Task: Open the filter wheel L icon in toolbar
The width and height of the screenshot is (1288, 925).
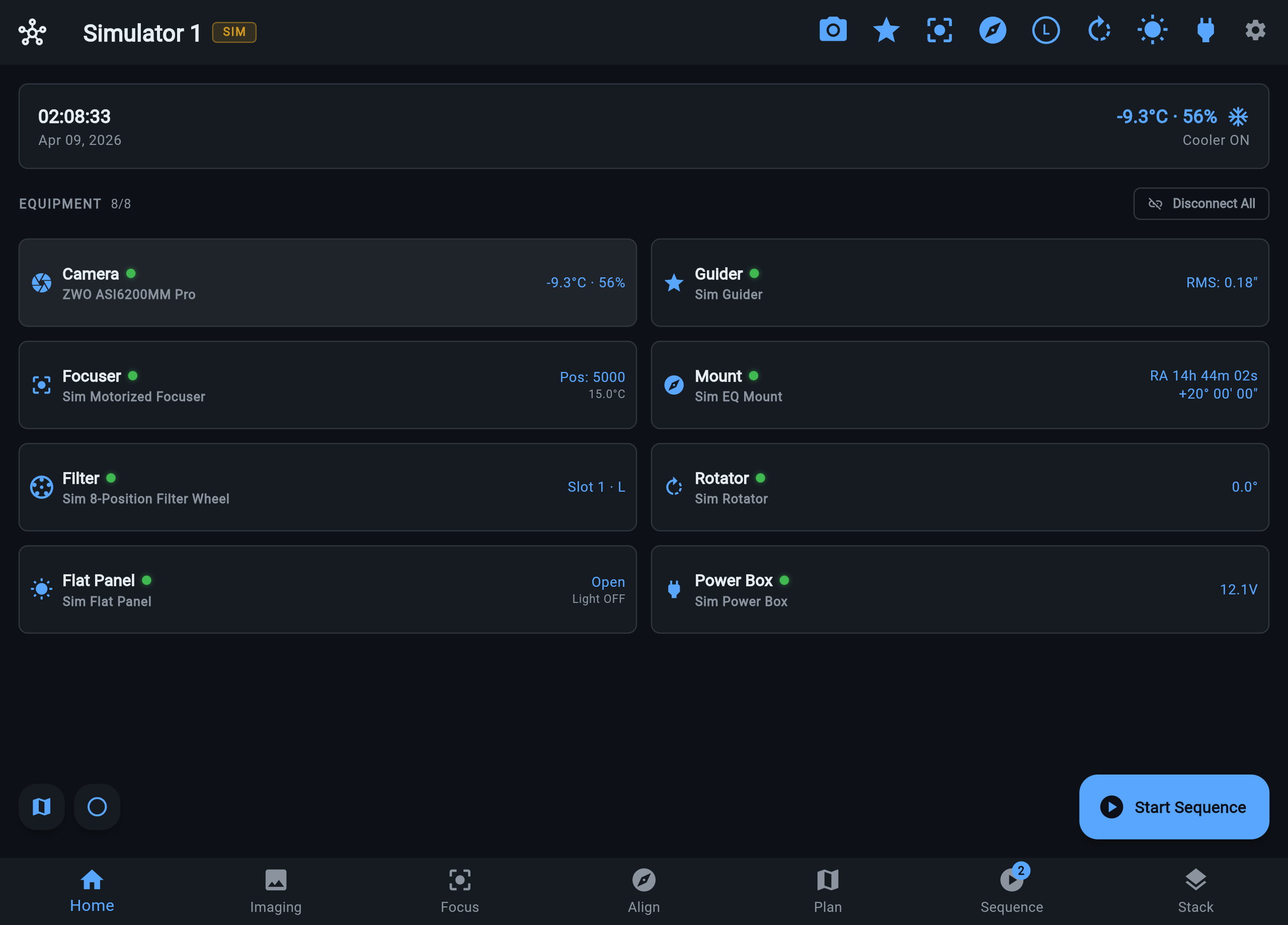Action: (x=1046, y=30)
